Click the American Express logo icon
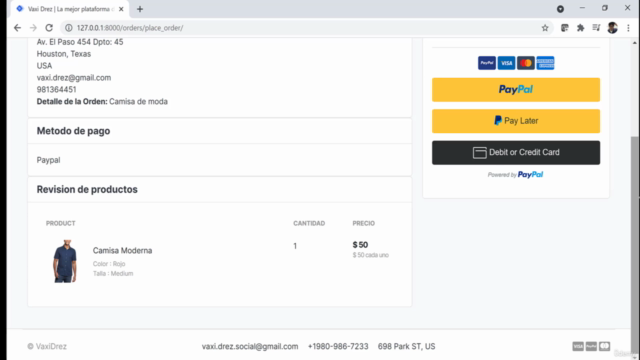Viewport: 640px width, 360px height. pos(545,63)
